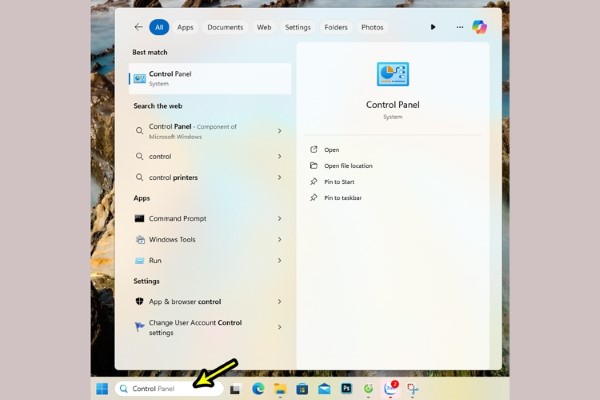Click the Run app icon
This screenshot has width=600, height=400.
(140, 261)
